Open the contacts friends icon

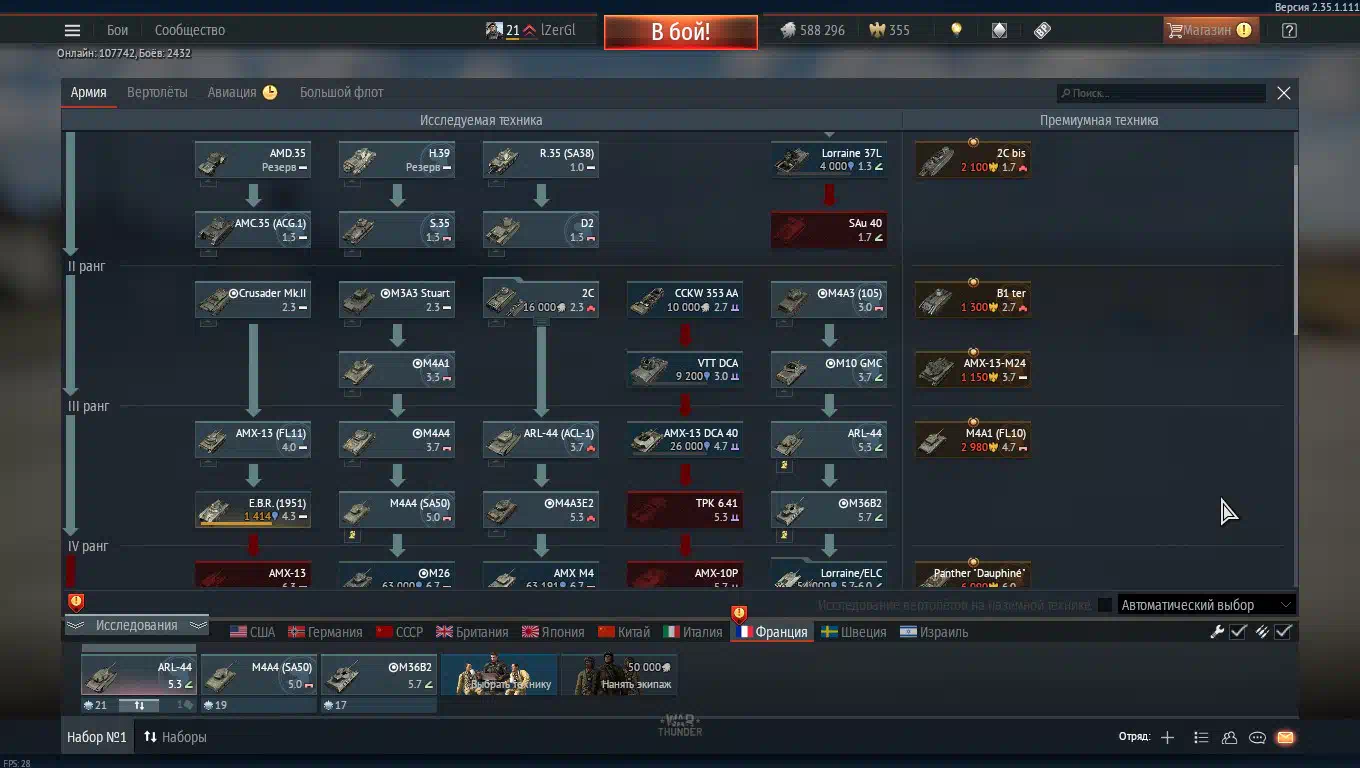(x=1229, y=737)
